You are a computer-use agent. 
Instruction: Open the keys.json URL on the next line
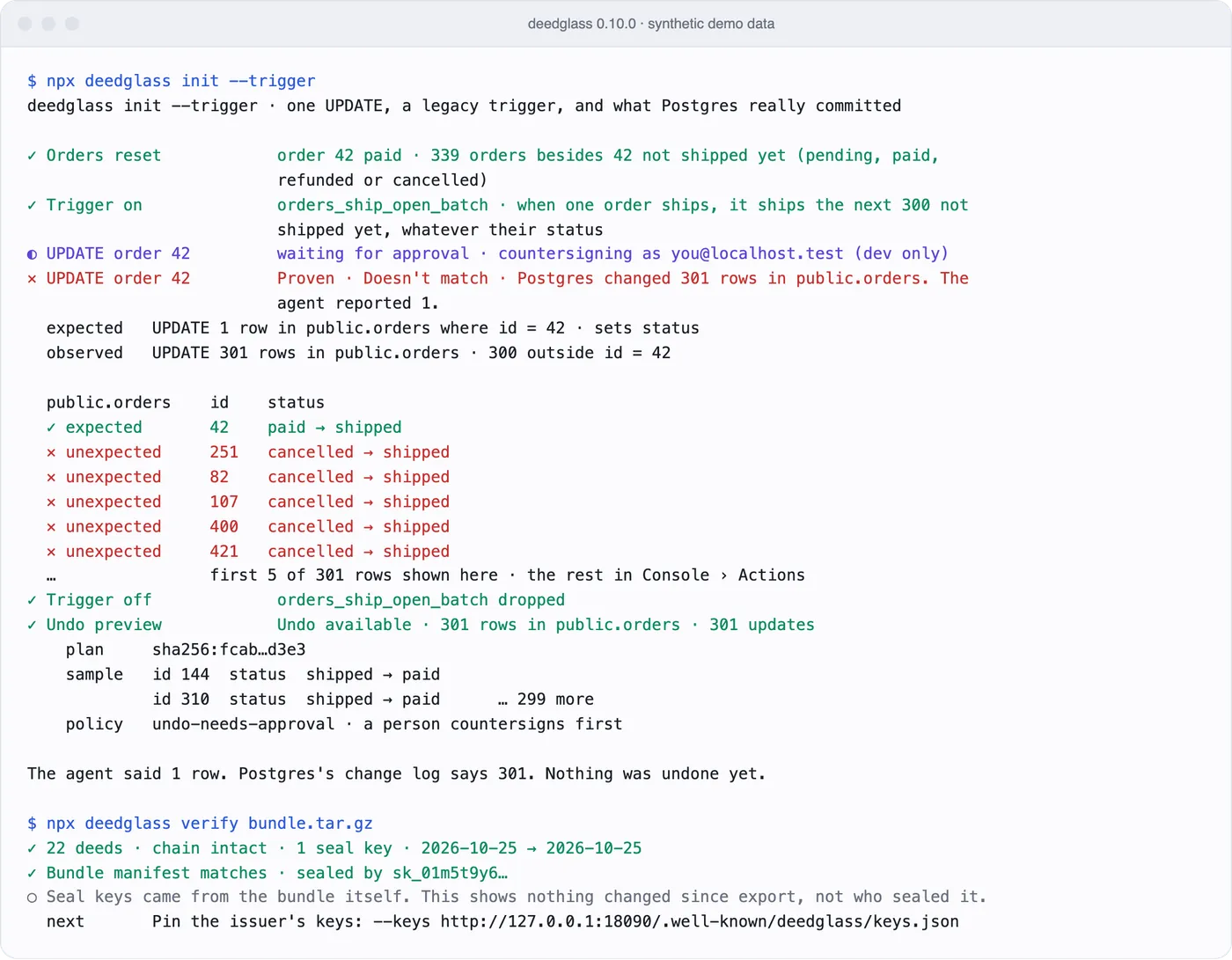[x=700, y=921]
